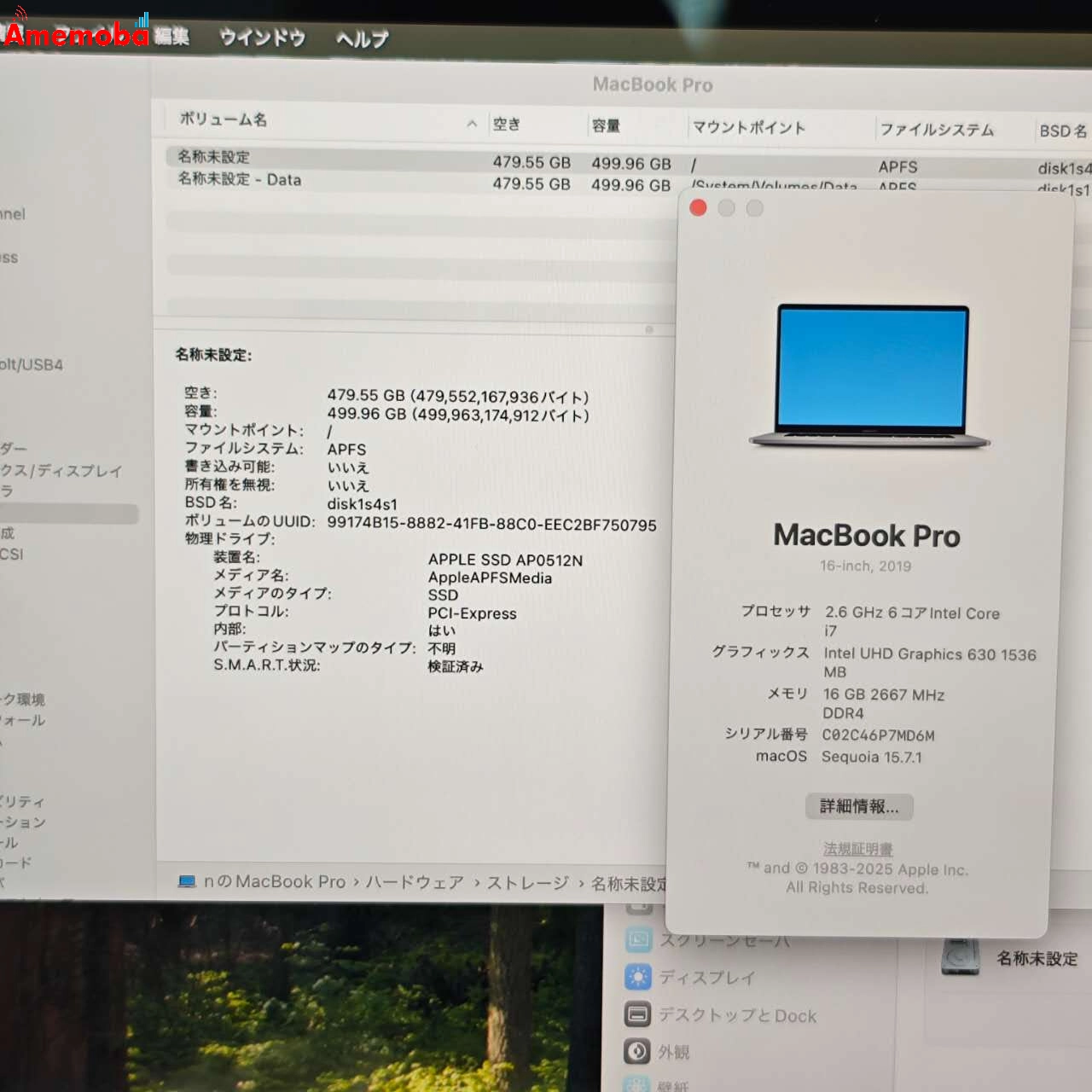Open the ディスプレイ settings icon

point(638,977)
